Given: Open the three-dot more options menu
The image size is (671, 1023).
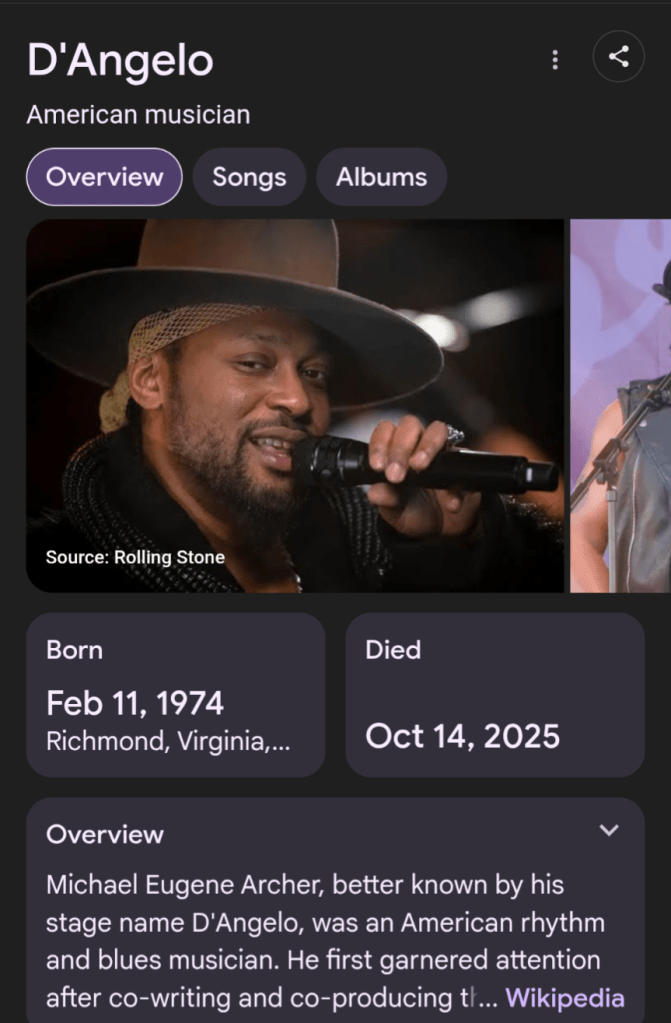Looking at the screenshot, I should click(x=555, y=60).
